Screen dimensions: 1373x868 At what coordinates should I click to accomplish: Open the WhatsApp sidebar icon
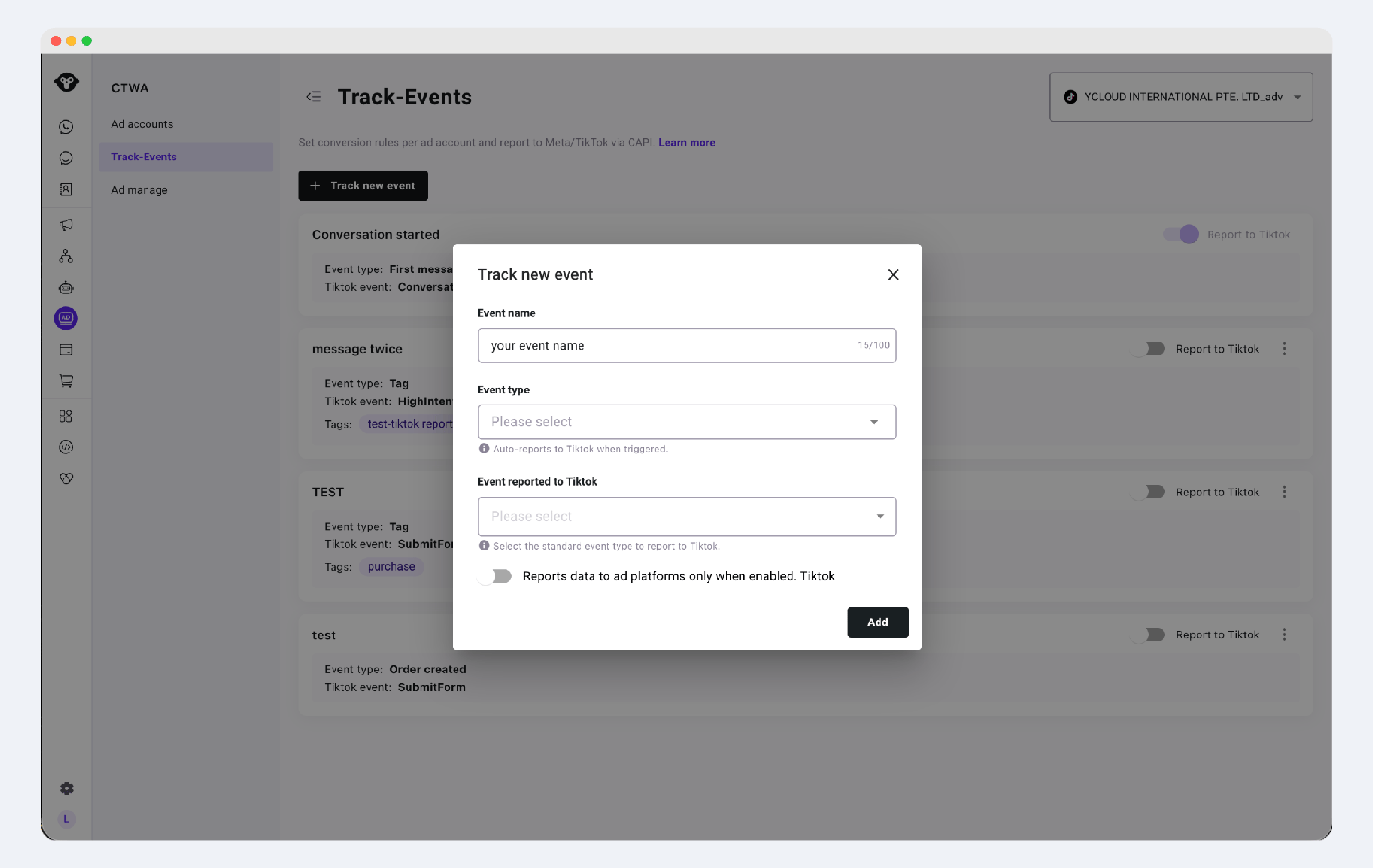66,126
